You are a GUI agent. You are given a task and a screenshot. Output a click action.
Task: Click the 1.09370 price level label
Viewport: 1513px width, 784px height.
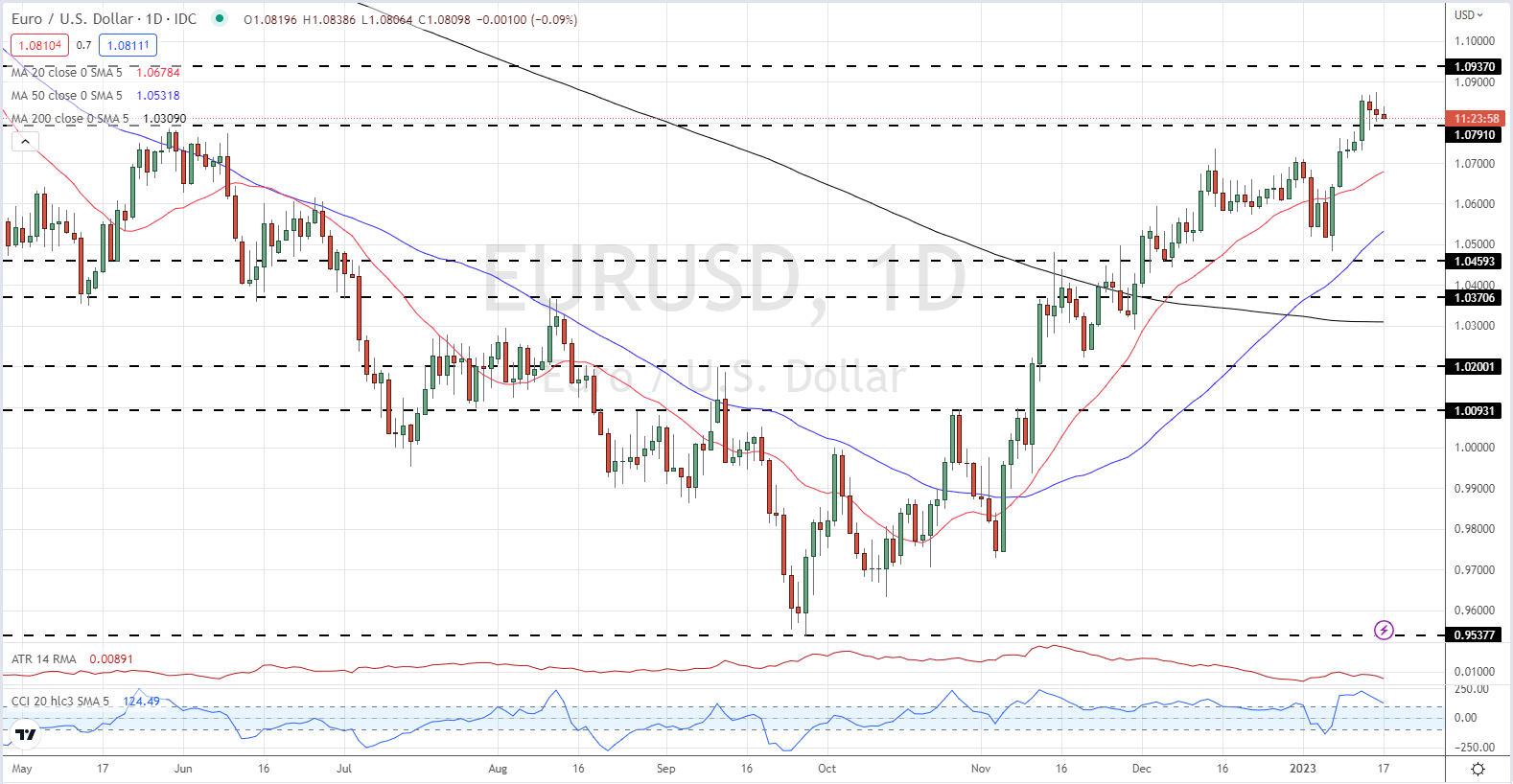1475,67
